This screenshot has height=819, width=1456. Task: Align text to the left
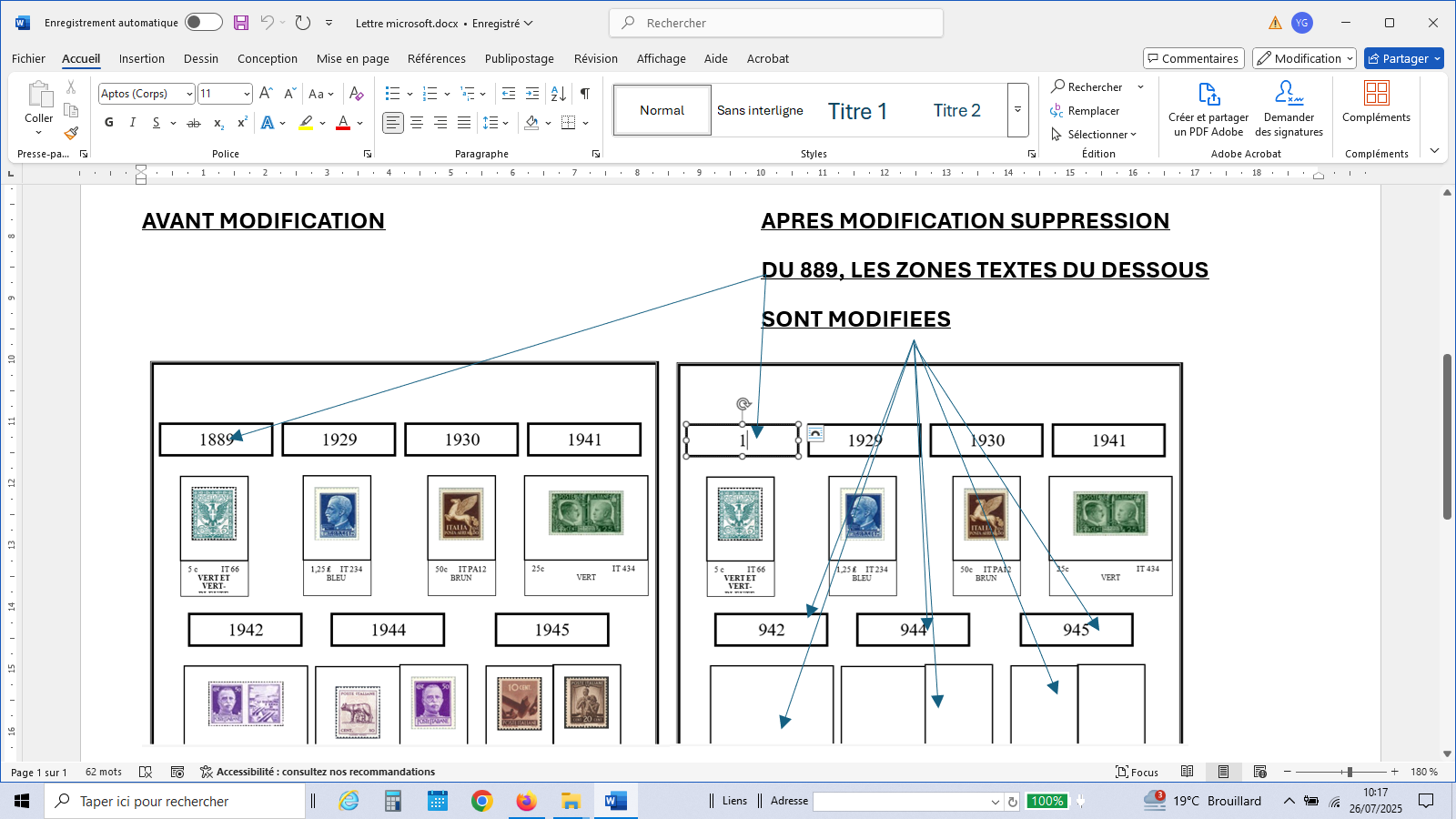pyautogui.click(x=392, y=122)
